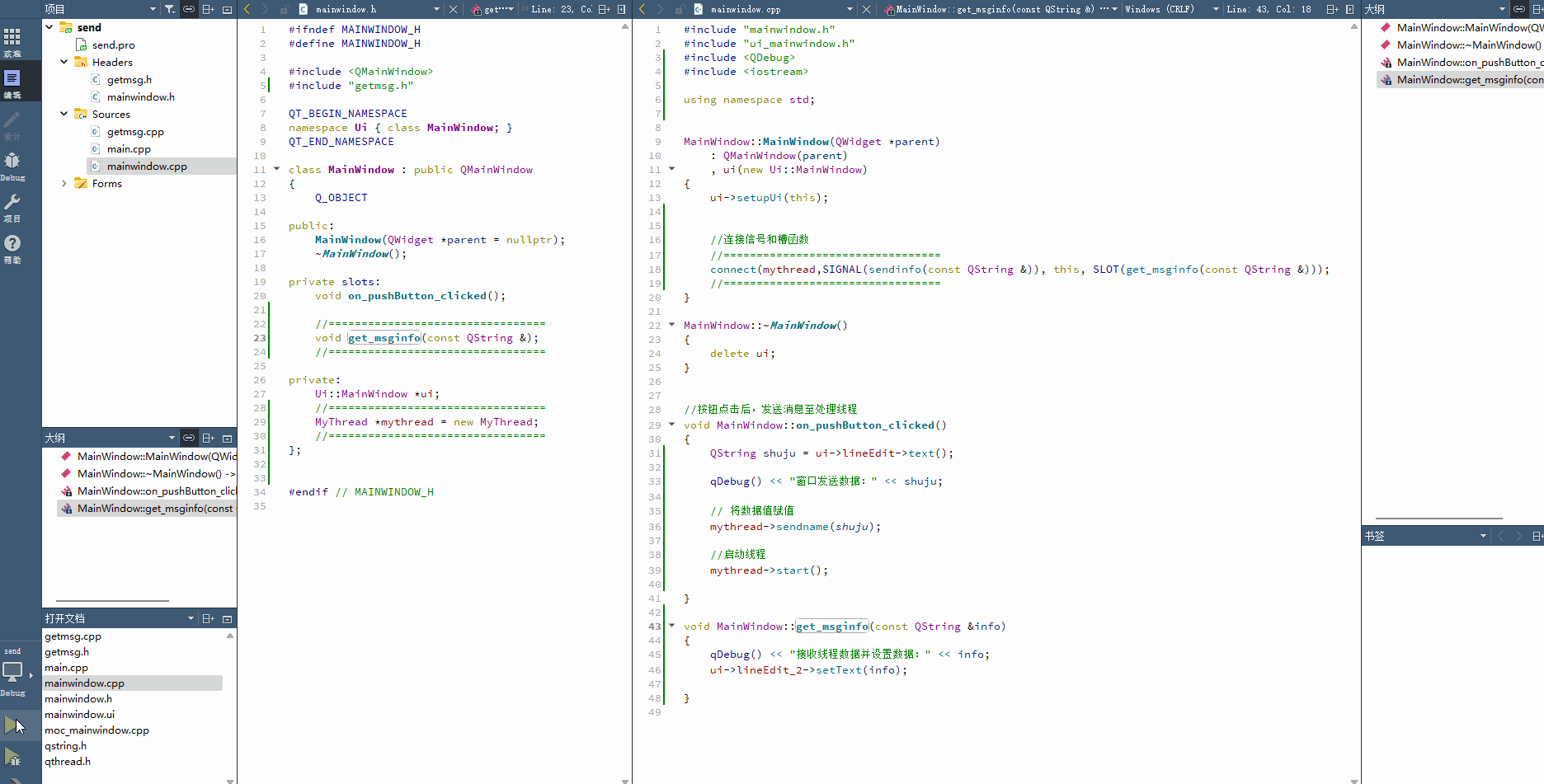Split the mainwindow.cpp editor

point(1332,9)
